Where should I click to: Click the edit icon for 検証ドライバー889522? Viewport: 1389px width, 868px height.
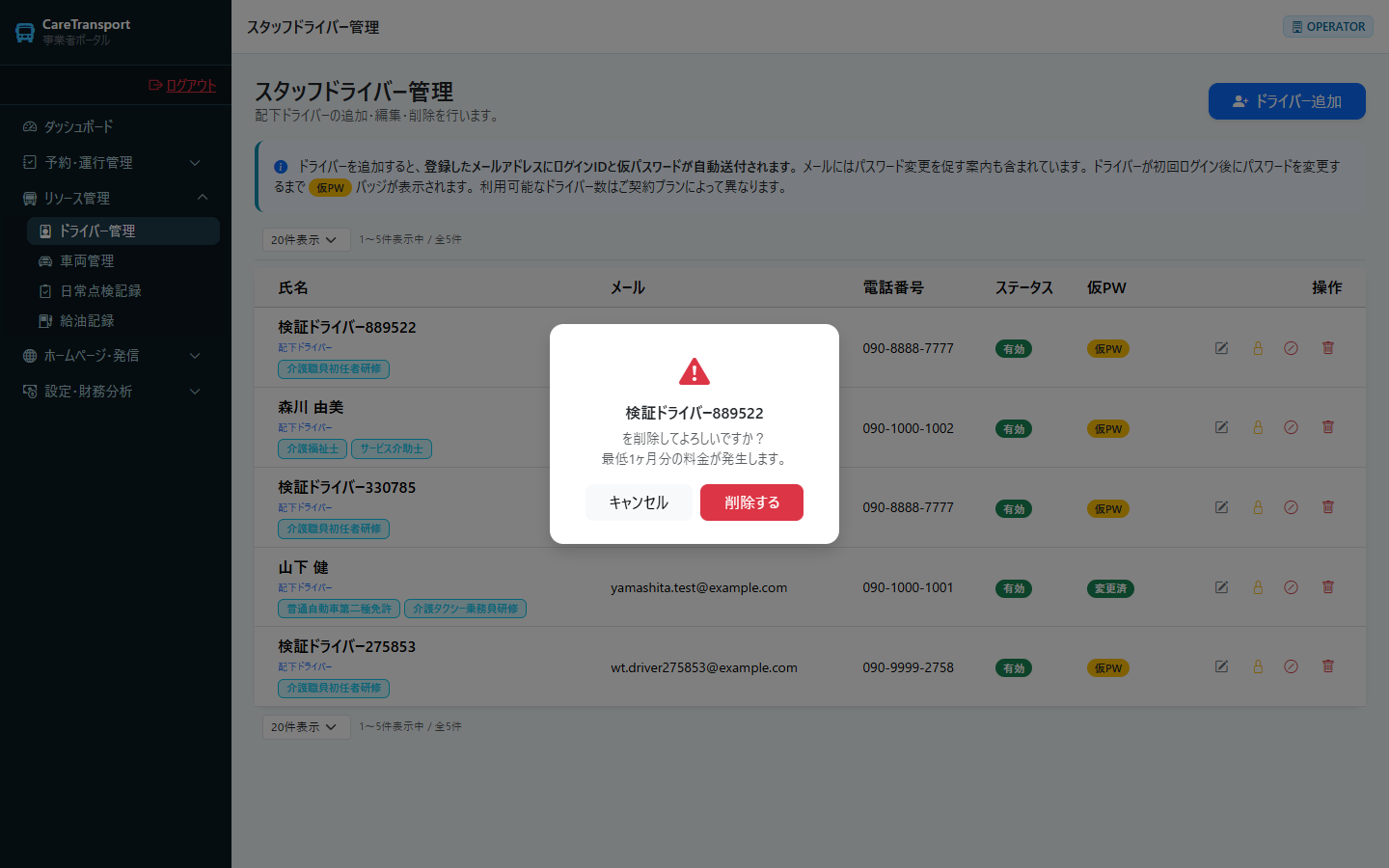pos(1221,348)
